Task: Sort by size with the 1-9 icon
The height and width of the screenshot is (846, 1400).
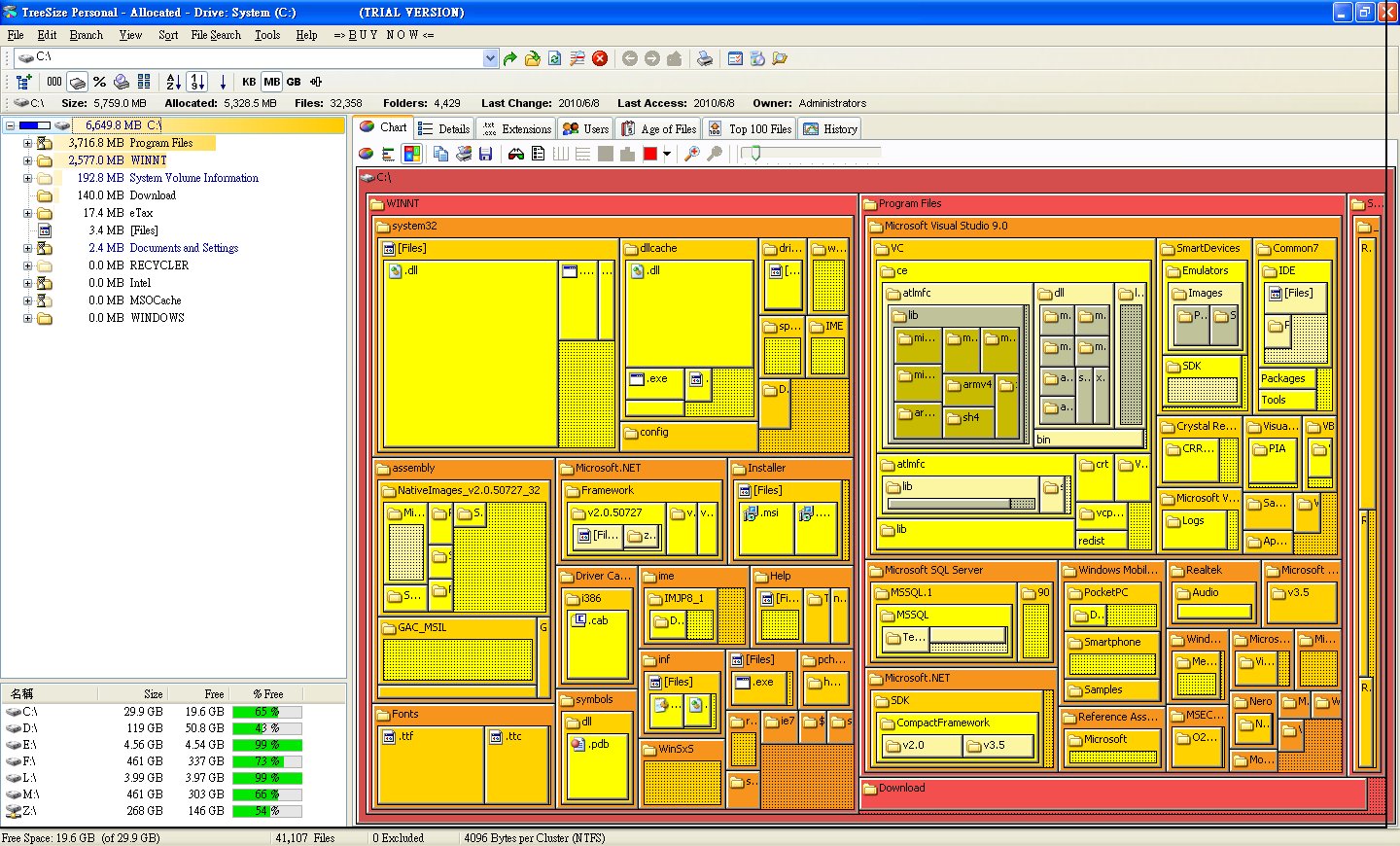Action: click(x=197, y=82)
